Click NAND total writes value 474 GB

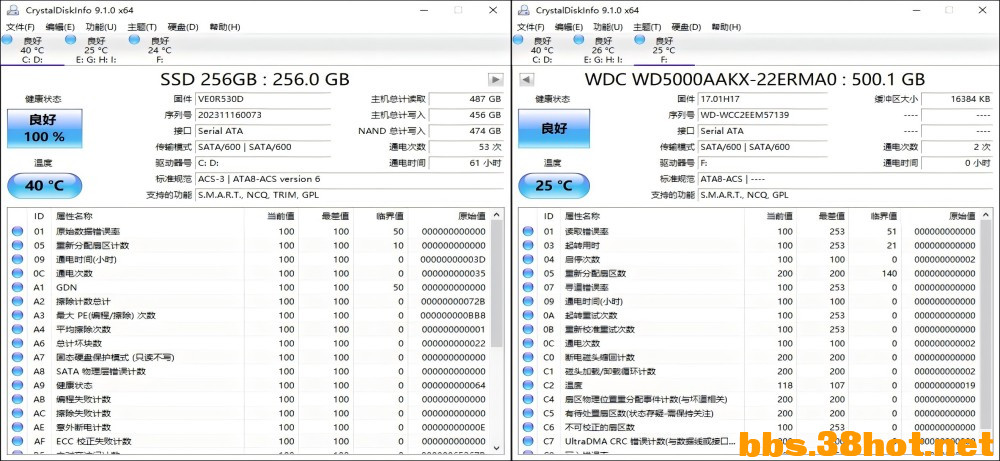[466, 131]
